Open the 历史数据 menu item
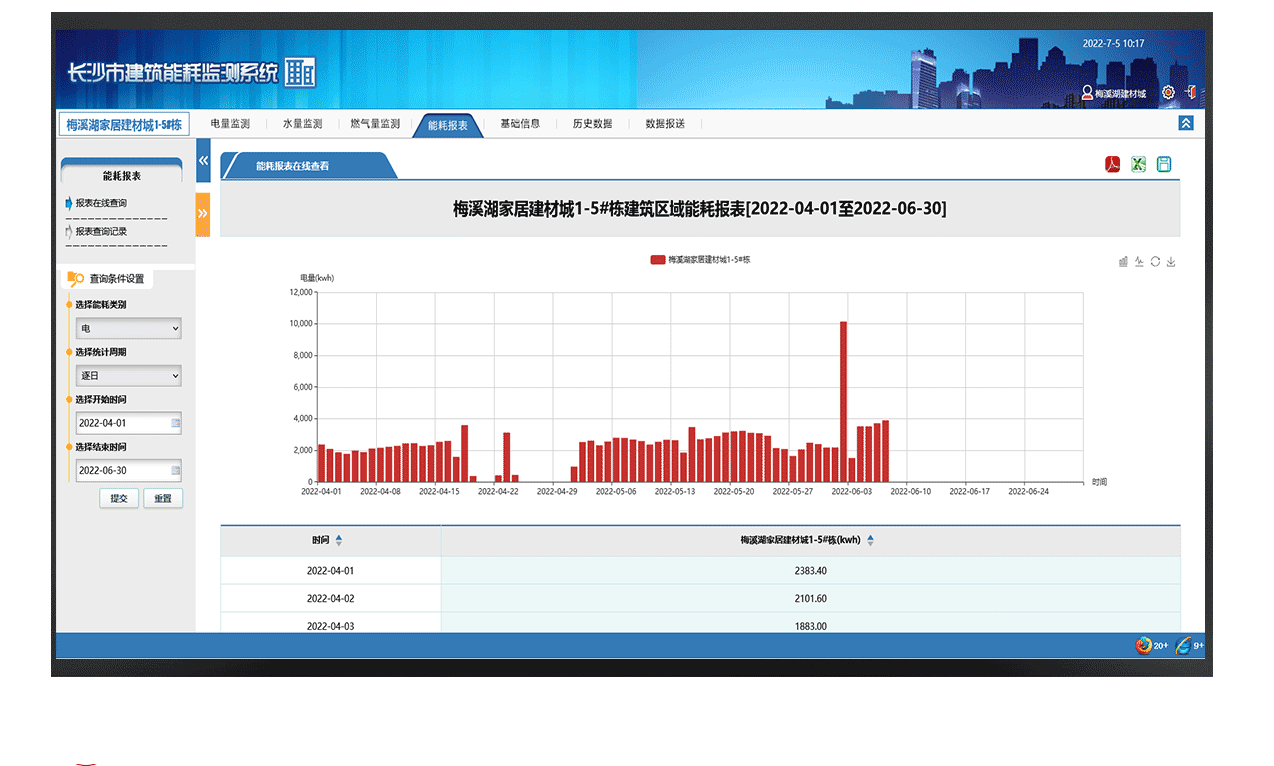 pos(592,124)
